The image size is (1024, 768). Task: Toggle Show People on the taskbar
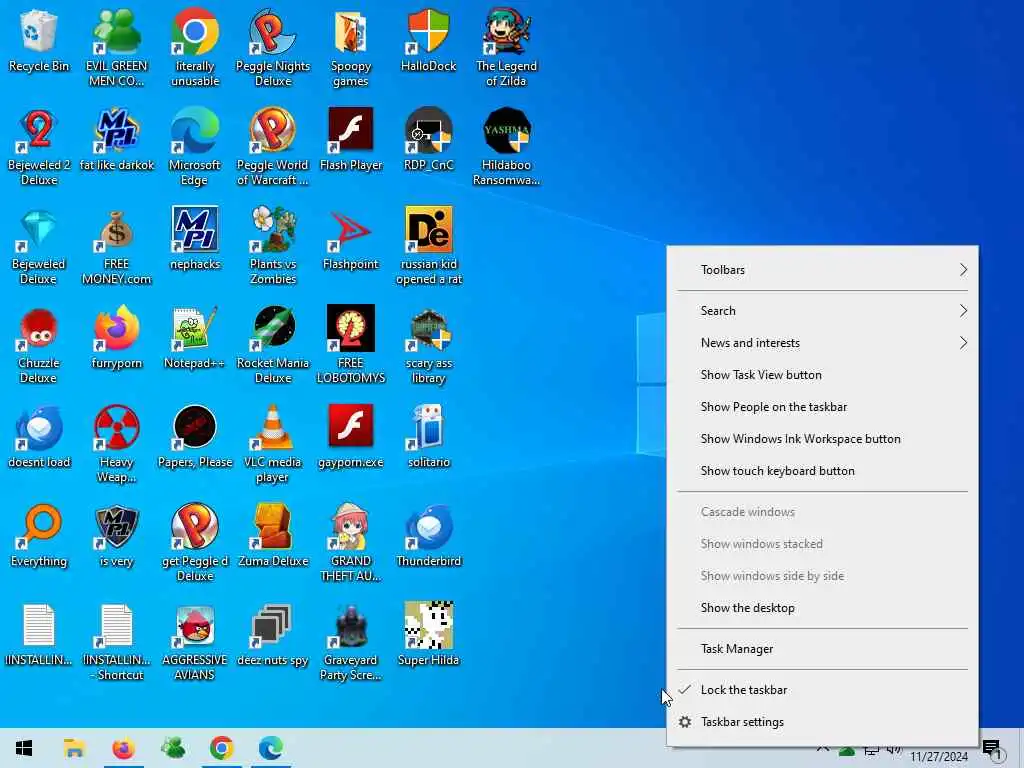pos(822,407)
